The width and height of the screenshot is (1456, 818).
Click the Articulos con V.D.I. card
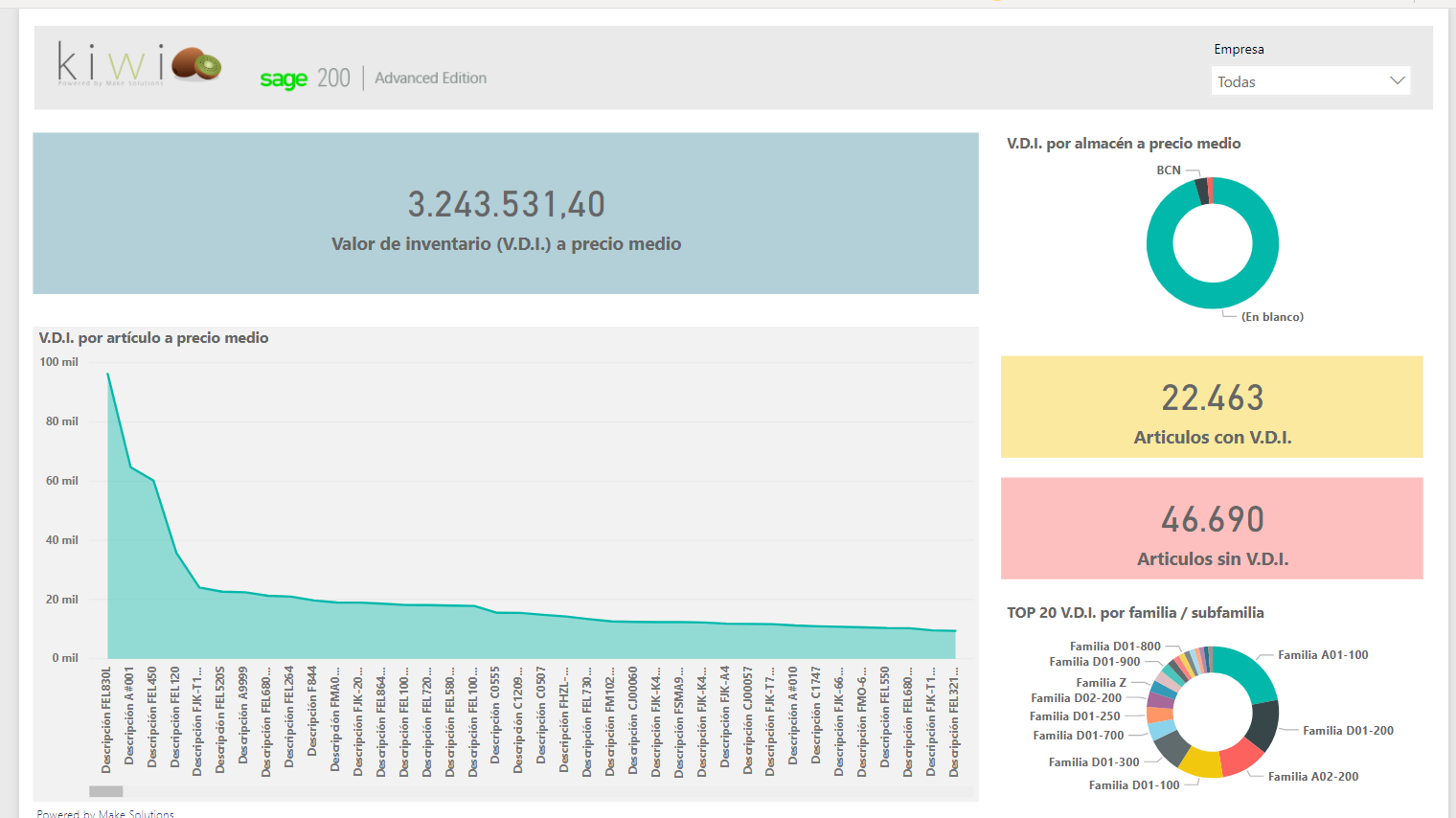pyautogui.click(x=1212, y=407)
